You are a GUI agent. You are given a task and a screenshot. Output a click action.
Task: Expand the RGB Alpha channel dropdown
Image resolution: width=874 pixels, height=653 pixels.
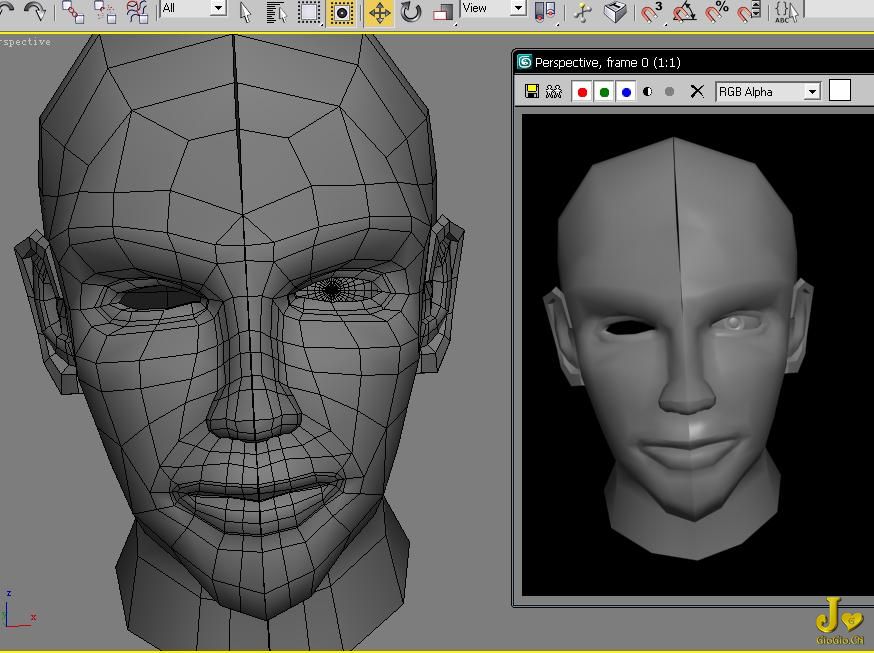pyautogui.click(x=812, y=92)
